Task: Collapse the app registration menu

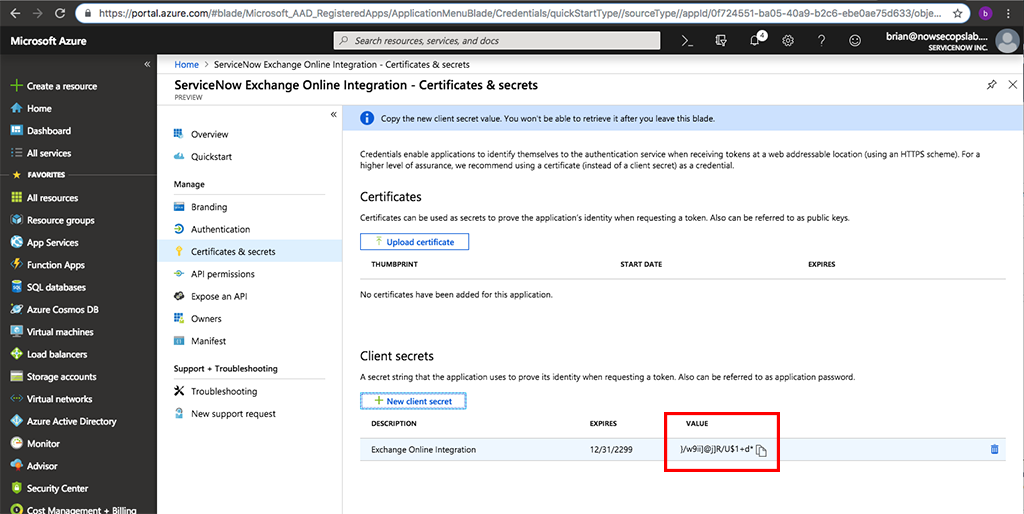Action: click(333, 114)
